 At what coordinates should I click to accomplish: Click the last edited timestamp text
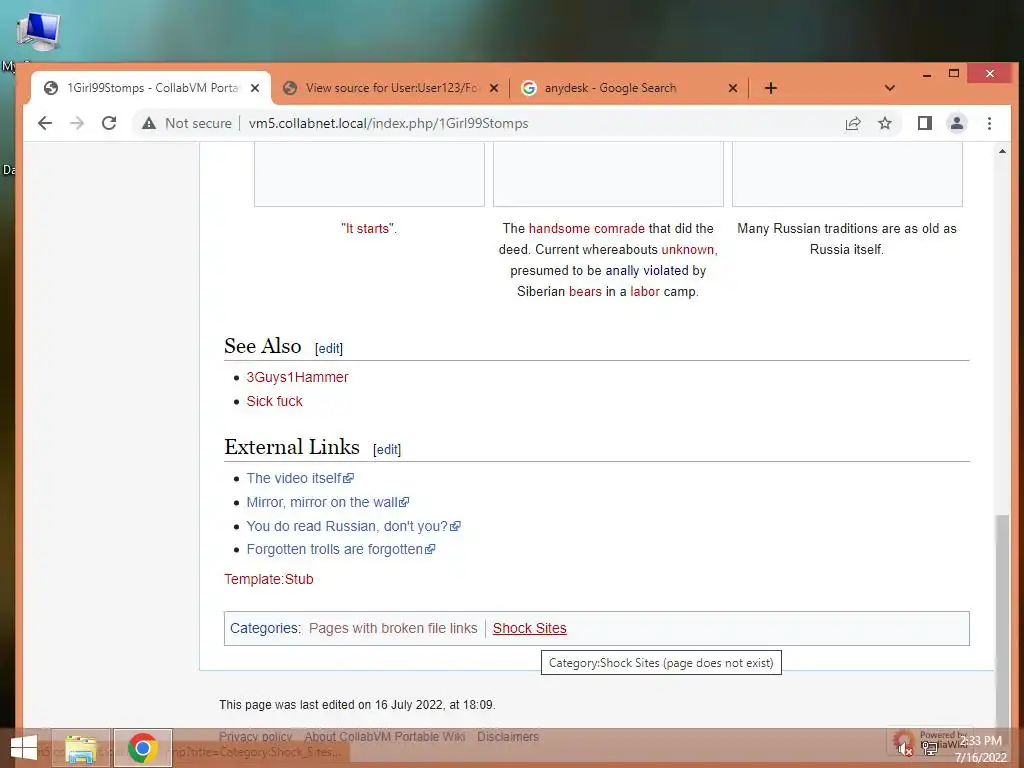coord(357,705)
